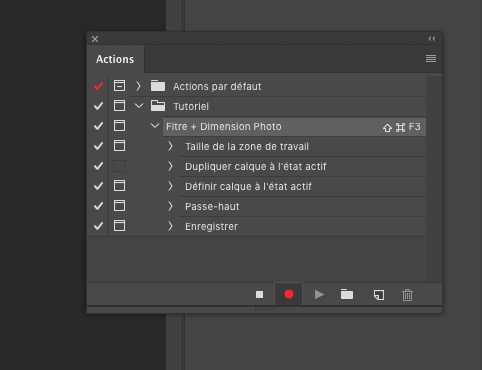Create a new action set folder
Viewport: 482px width, 370px height.
(x=347, y=295)
